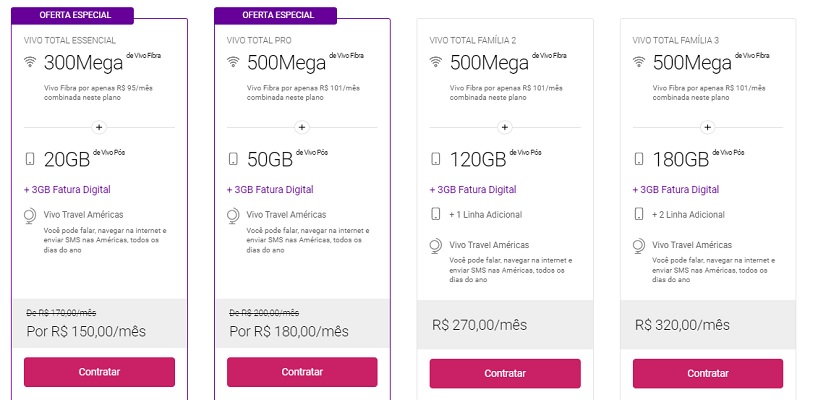818x400 pixels.
Task: Select Oferta Especial tab above Pro plan
Action: pos(276,16)
